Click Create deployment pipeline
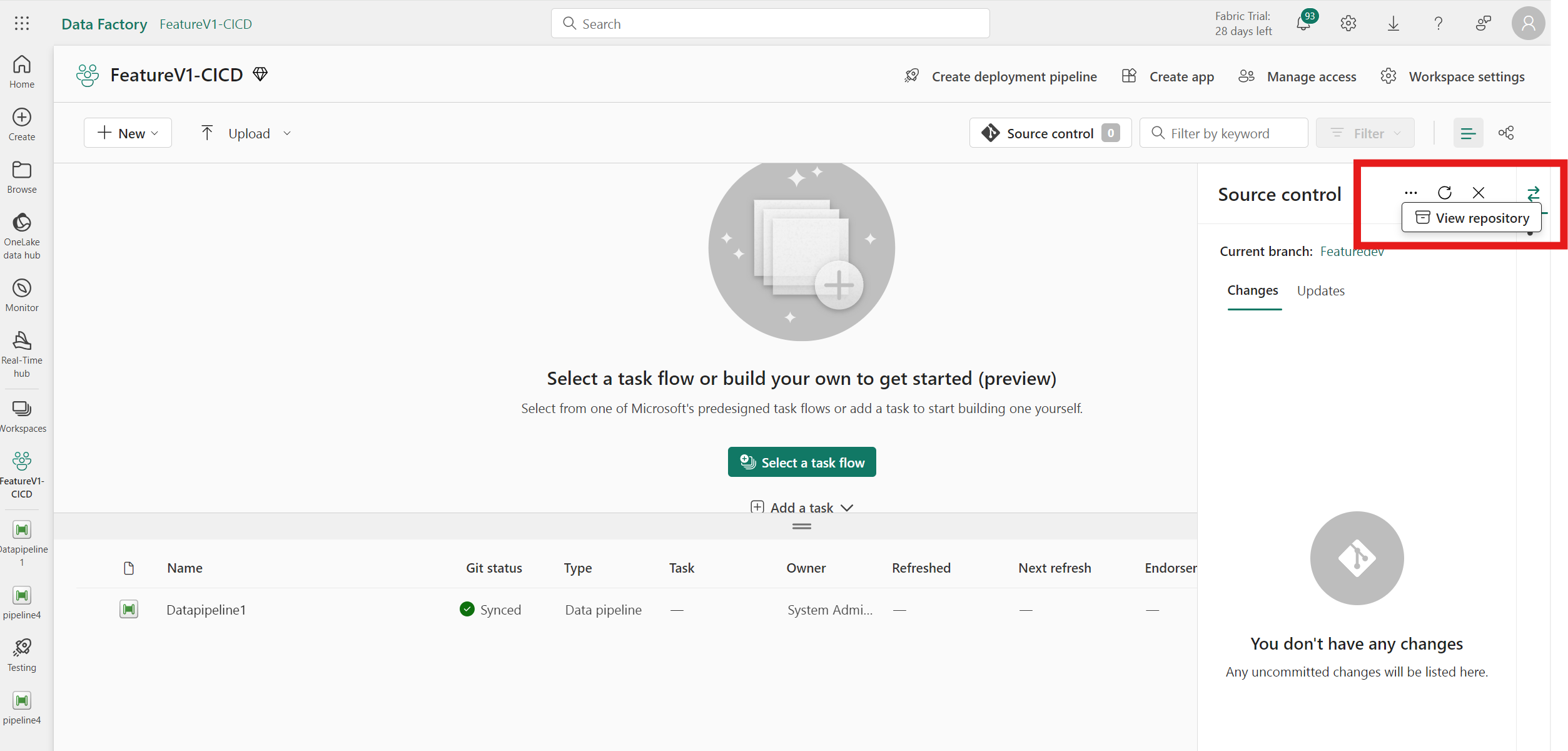Screen dimensions: 1568x751 coord(1001,76)
